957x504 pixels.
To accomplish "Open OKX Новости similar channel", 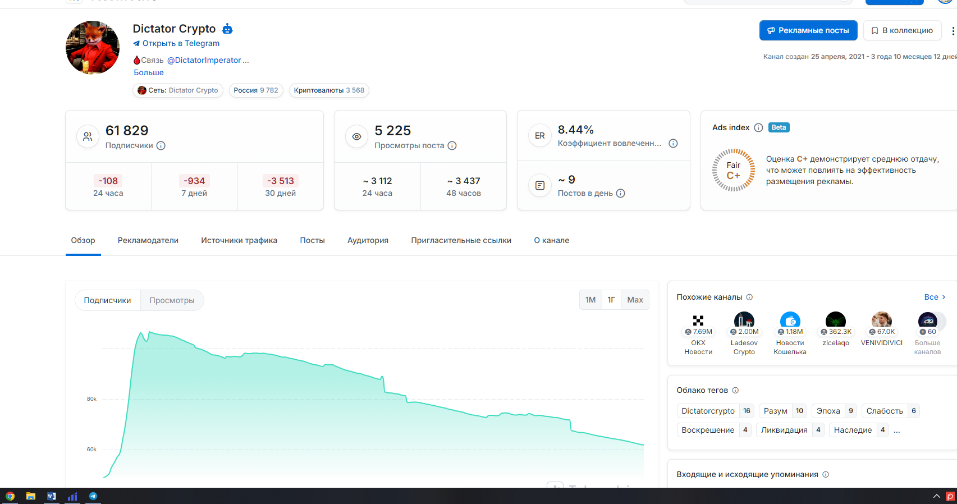I will tap(698, 333).
